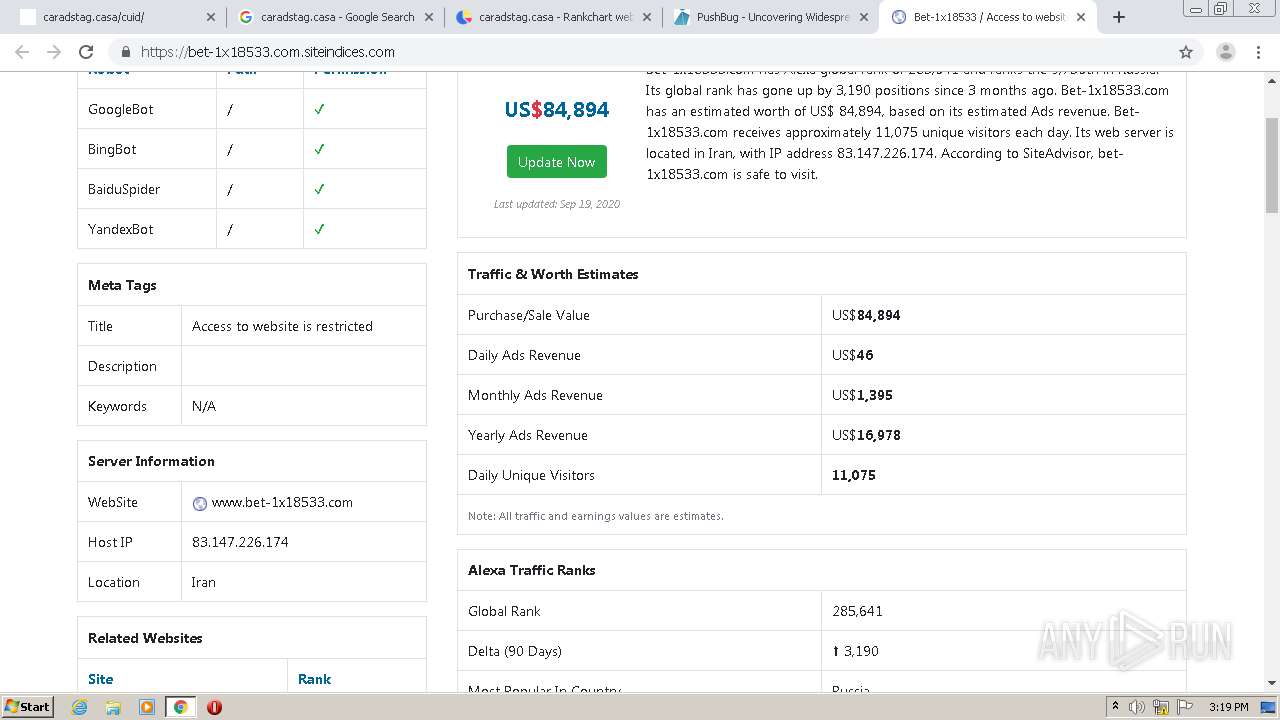Click GoogleBot permission checkmark
Screen dimensions: 1280x720
tap(319, 109)
